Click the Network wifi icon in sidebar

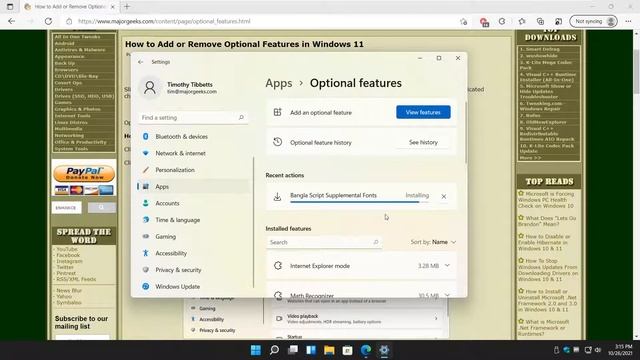[146, 153]
